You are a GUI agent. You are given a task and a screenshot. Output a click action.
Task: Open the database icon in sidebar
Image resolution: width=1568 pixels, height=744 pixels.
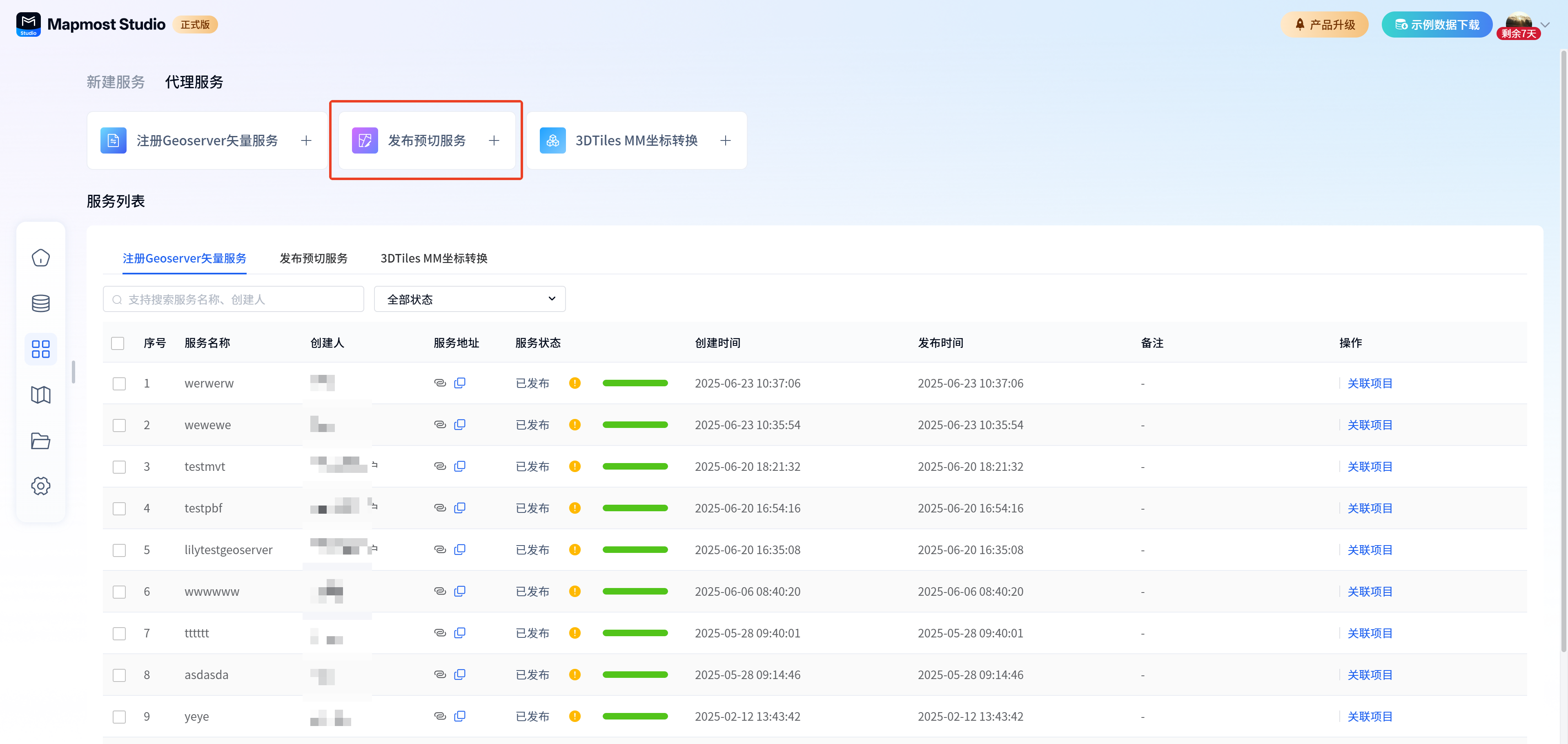click(41, 303)
